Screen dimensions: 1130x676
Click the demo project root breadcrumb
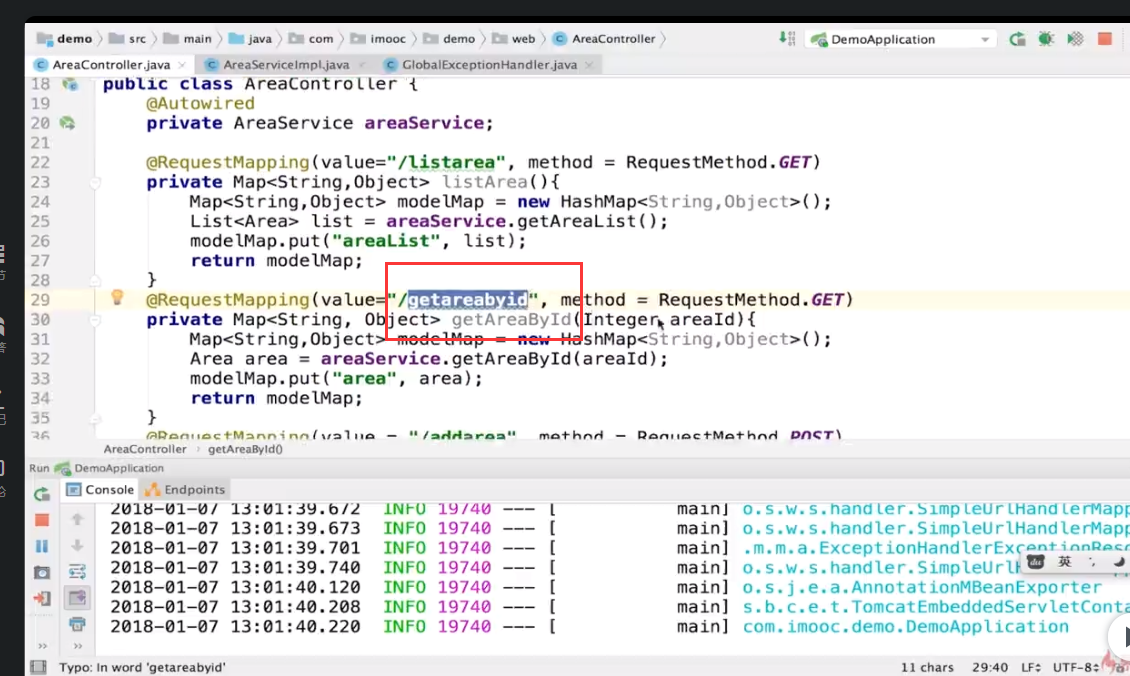[65, 38]
